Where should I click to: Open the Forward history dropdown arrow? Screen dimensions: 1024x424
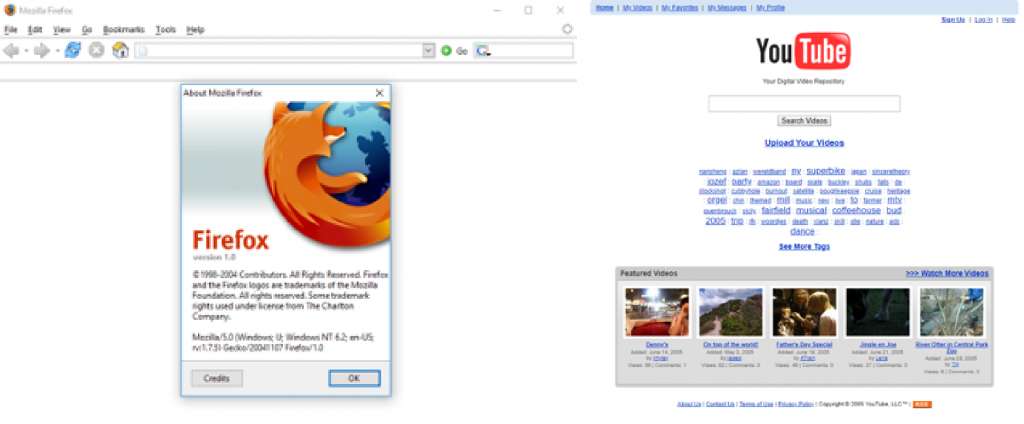(x=57, y=51)
